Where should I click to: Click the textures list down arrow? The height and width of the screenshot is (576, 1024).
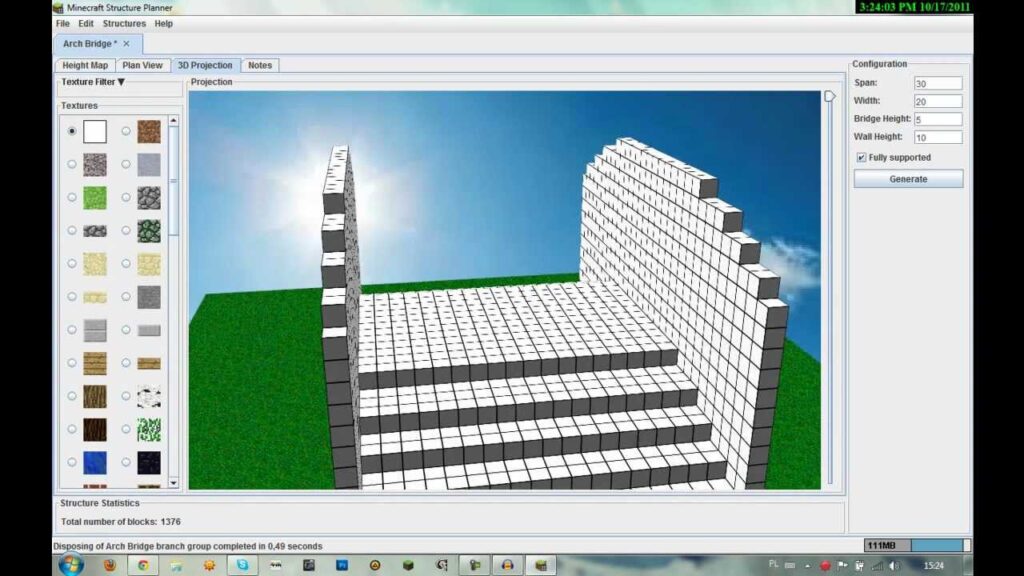coord(173,483)
